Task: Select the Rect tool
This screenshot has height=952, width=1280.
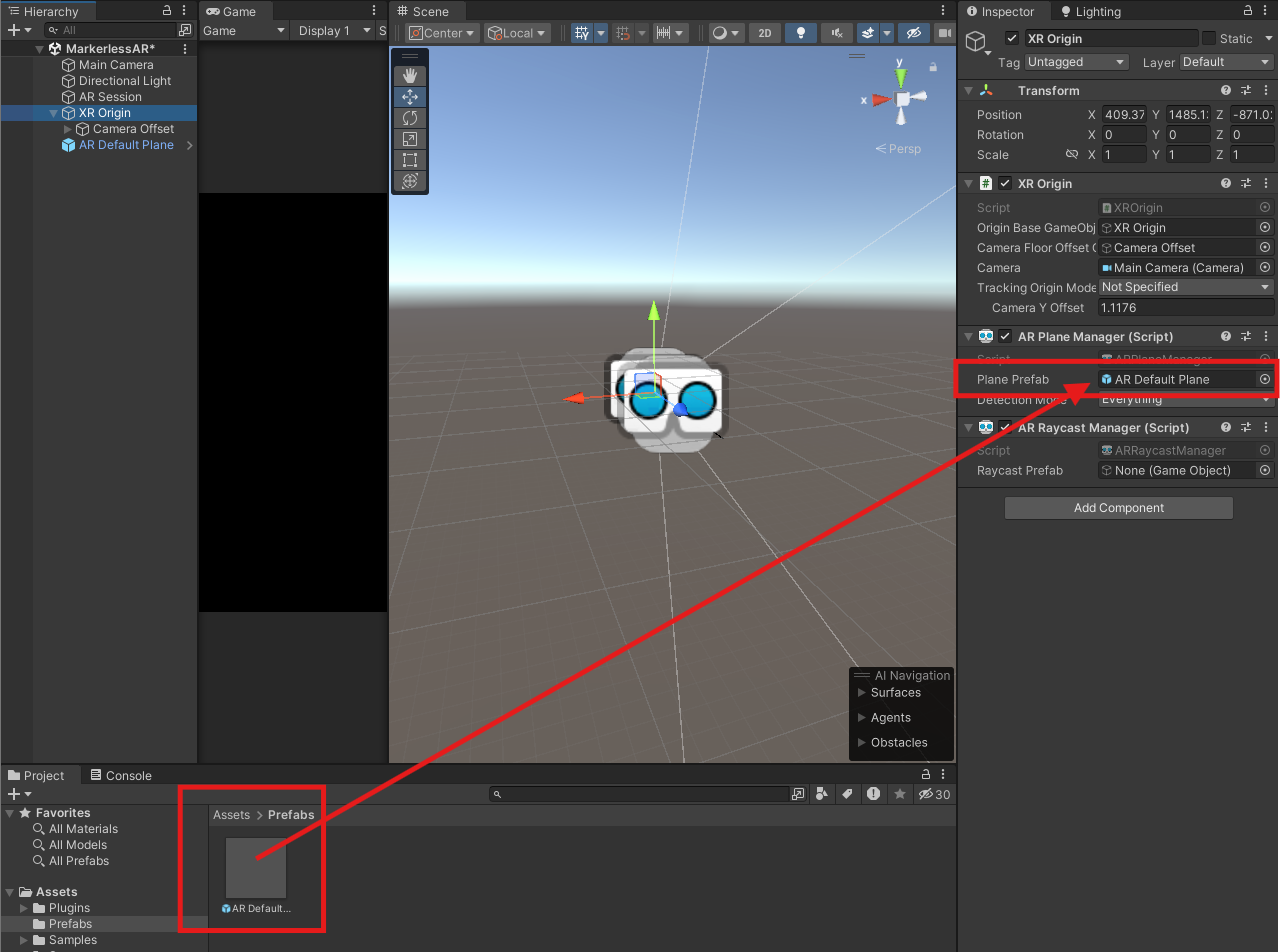Action: 409,160
